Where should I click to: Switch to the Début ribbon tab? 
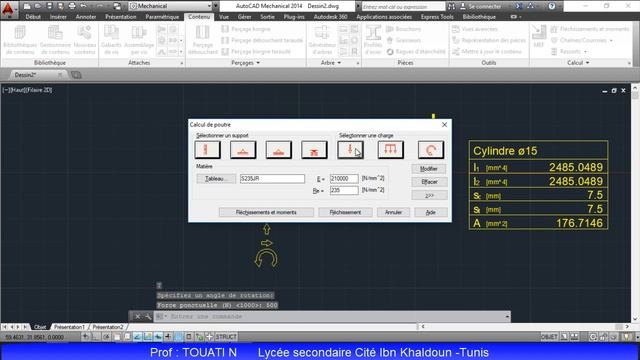(33, 17)
